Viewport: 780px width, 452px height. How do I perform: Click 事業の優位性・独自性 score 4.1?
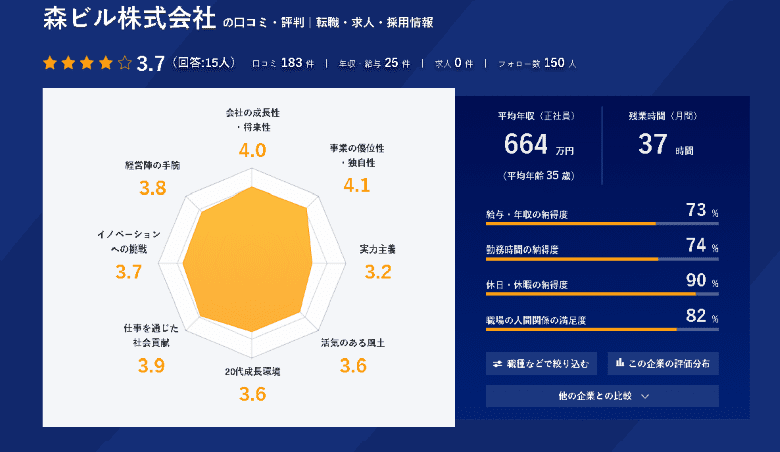pyautogui.click(x=357, y=185)
